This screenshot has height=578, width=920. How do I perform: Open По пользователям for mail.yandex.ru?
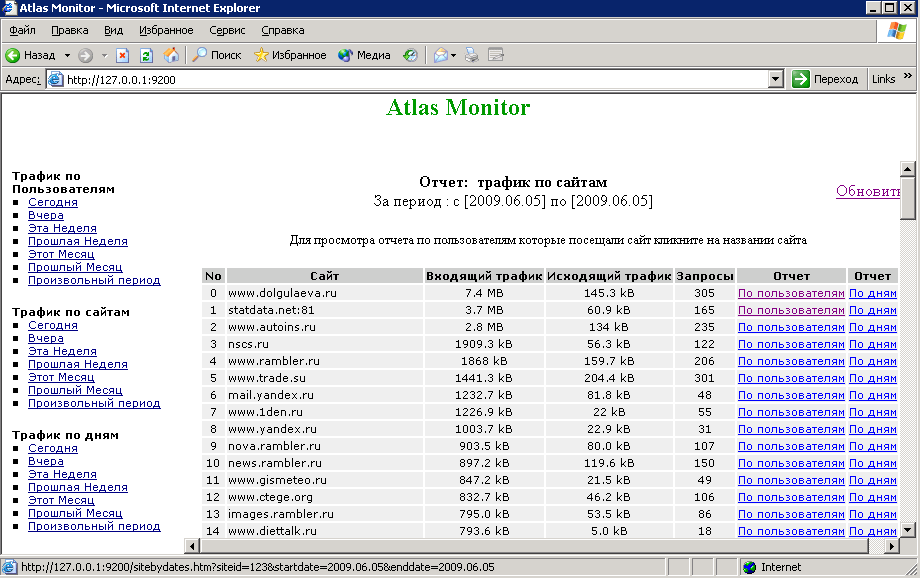pyautogui.click(x=791, y=395)
